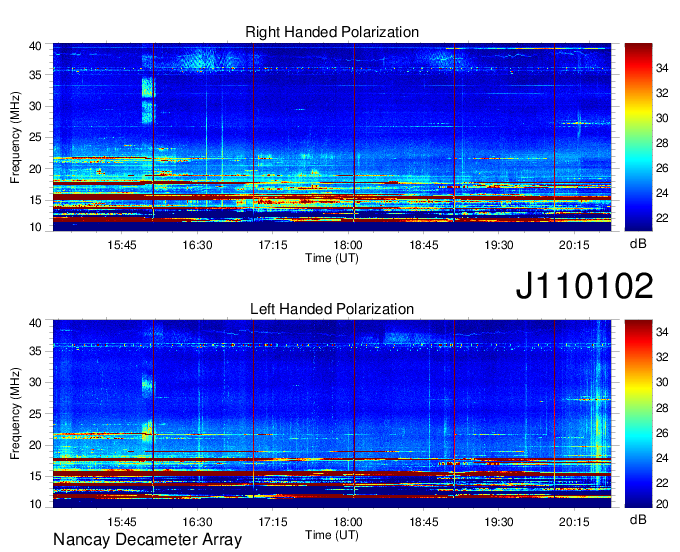Click the 18:45 tick under top plot
This screenshot has height=552, width=680.
pos(424,245)
